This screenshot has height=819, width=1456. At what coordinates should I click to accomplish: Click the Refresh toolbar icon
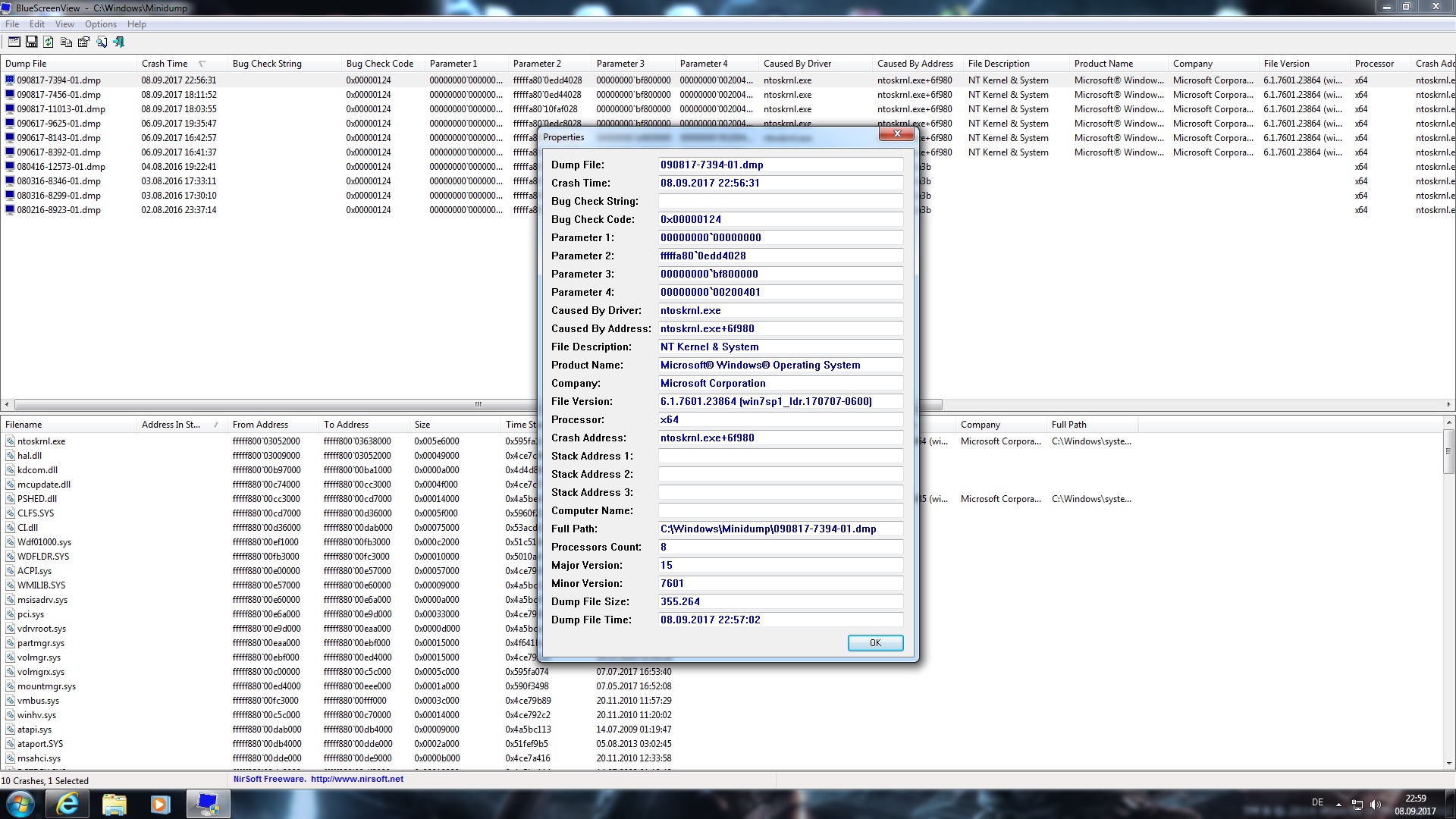(49, 42)
